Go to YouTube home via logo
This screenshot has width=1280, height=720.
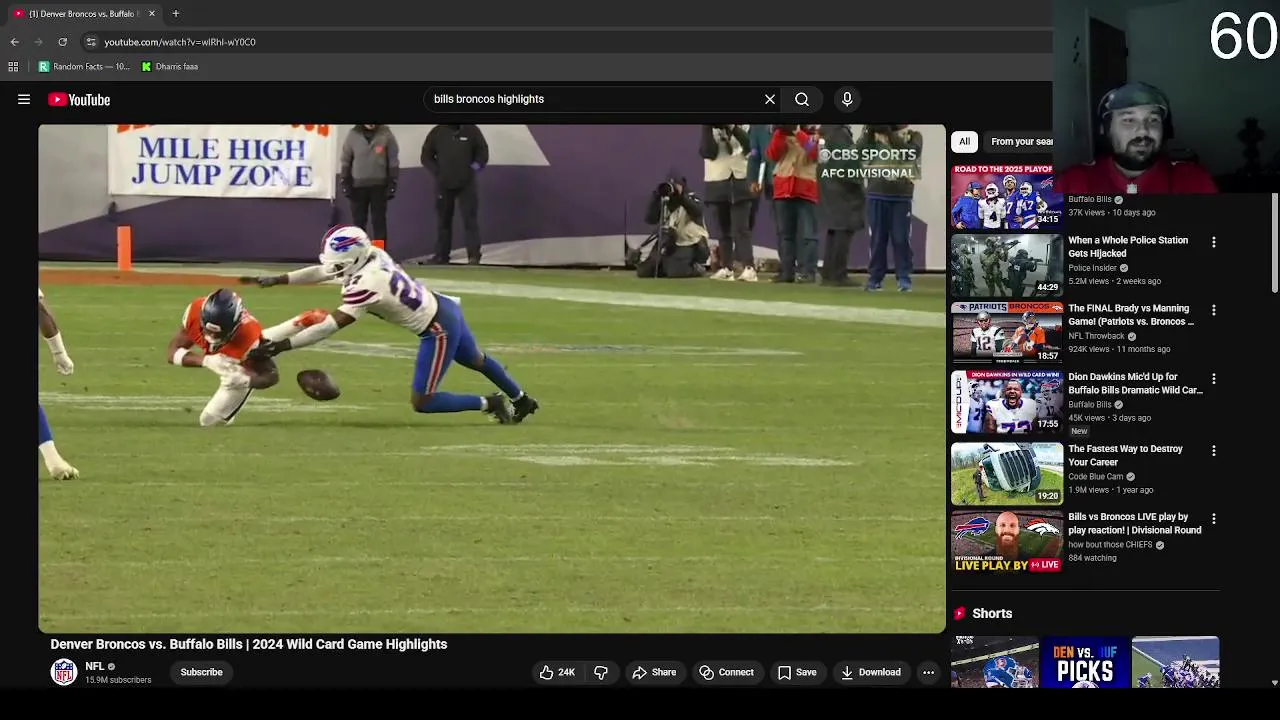[79, 99]
